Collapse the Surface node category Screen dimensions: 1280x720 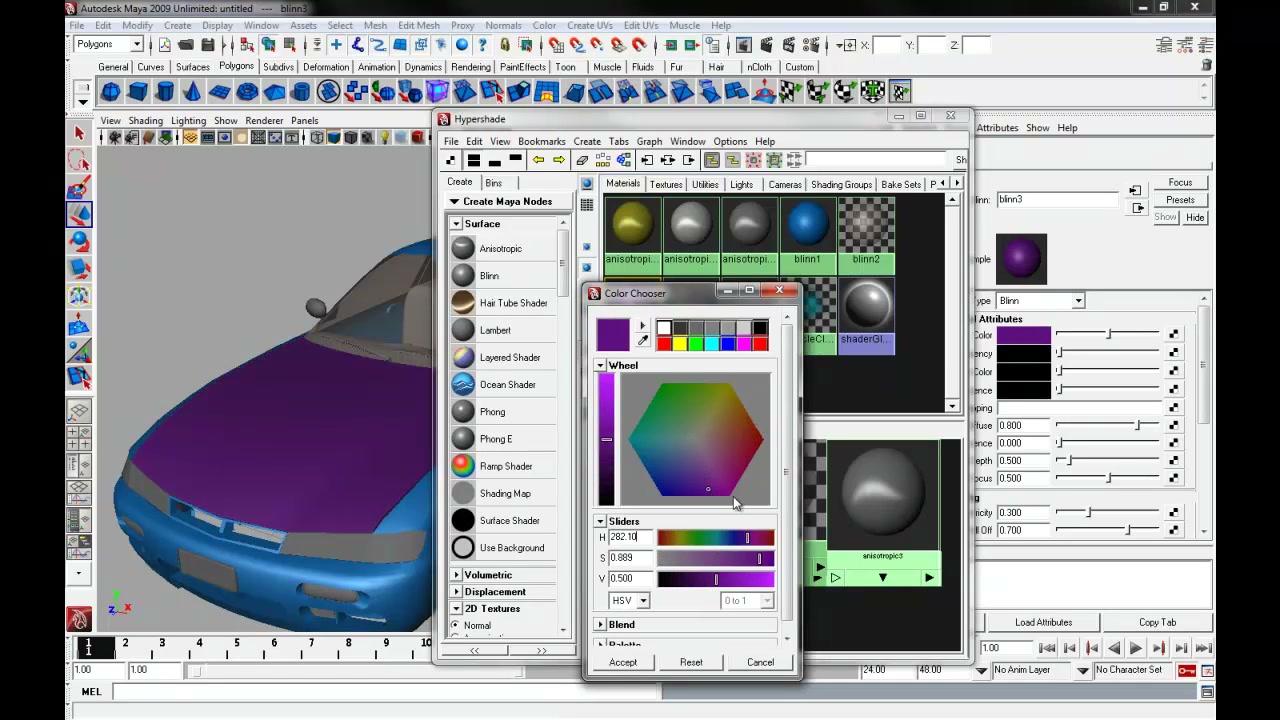point(456,224)
